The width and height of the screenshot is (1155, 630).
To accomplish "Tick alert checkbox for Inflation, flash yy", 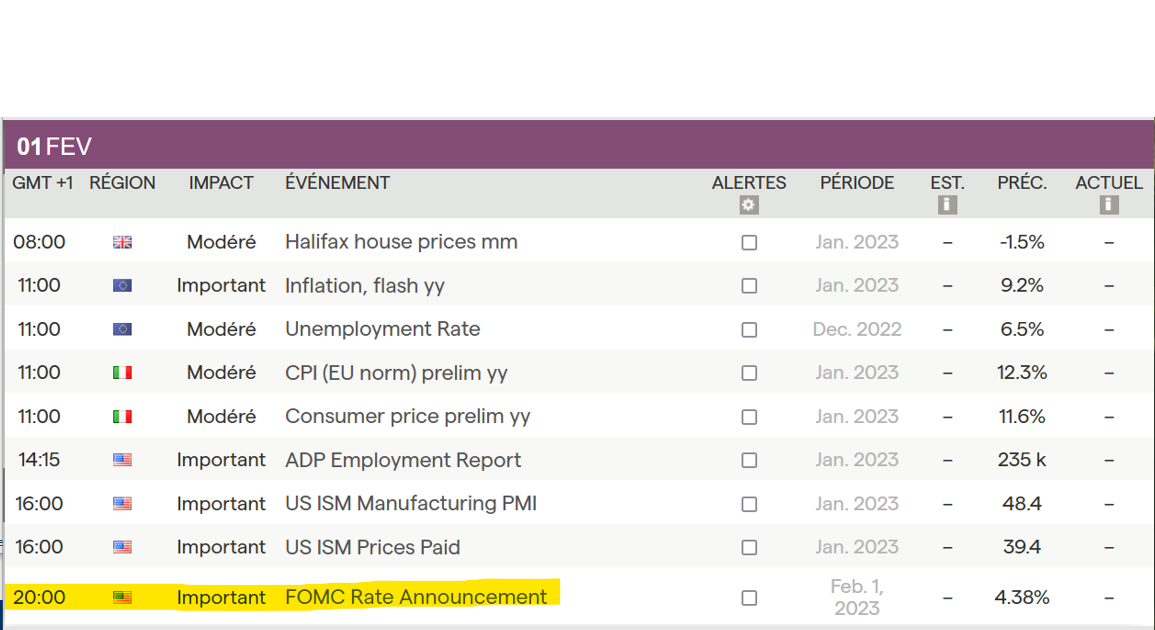I will [749, 286].
